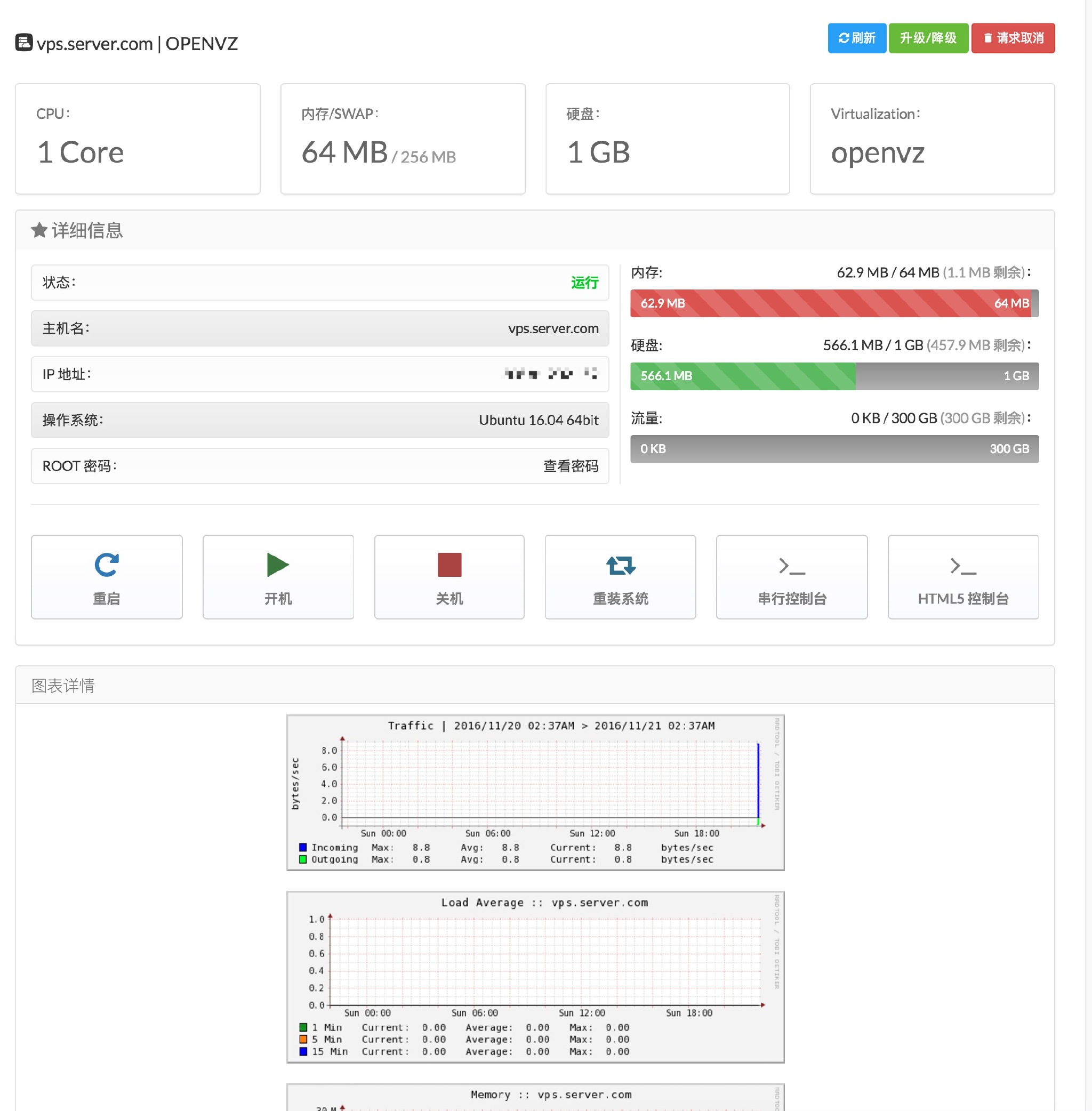Click the 串行控制台 label text
1092x1111 pixels.
[792, 598]
